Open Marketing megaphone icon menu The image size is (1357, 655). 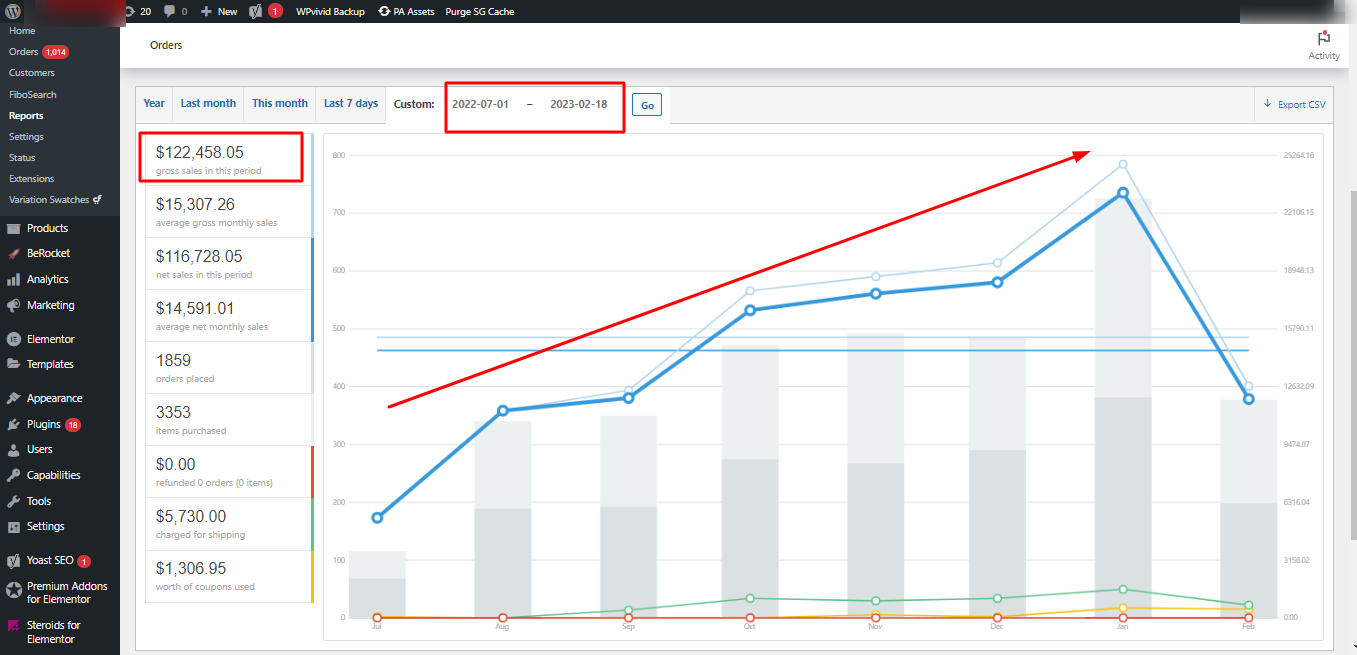click(14, 305)
